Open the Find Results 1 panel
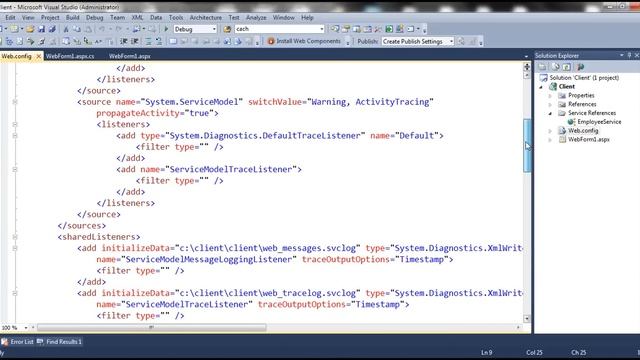Viewport: 640px width, 360px height. click(60, 342)
